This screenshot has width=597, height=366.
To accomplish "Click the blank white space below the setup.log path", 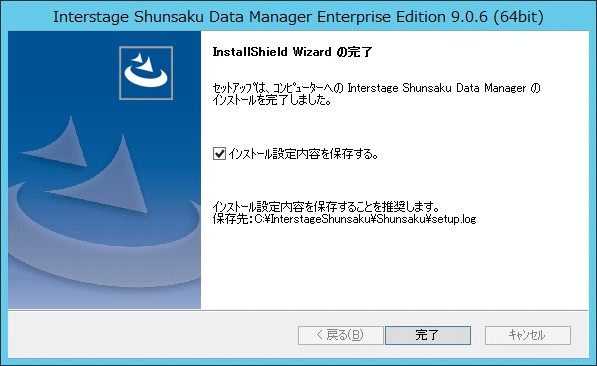I will (x=394, y=267).
